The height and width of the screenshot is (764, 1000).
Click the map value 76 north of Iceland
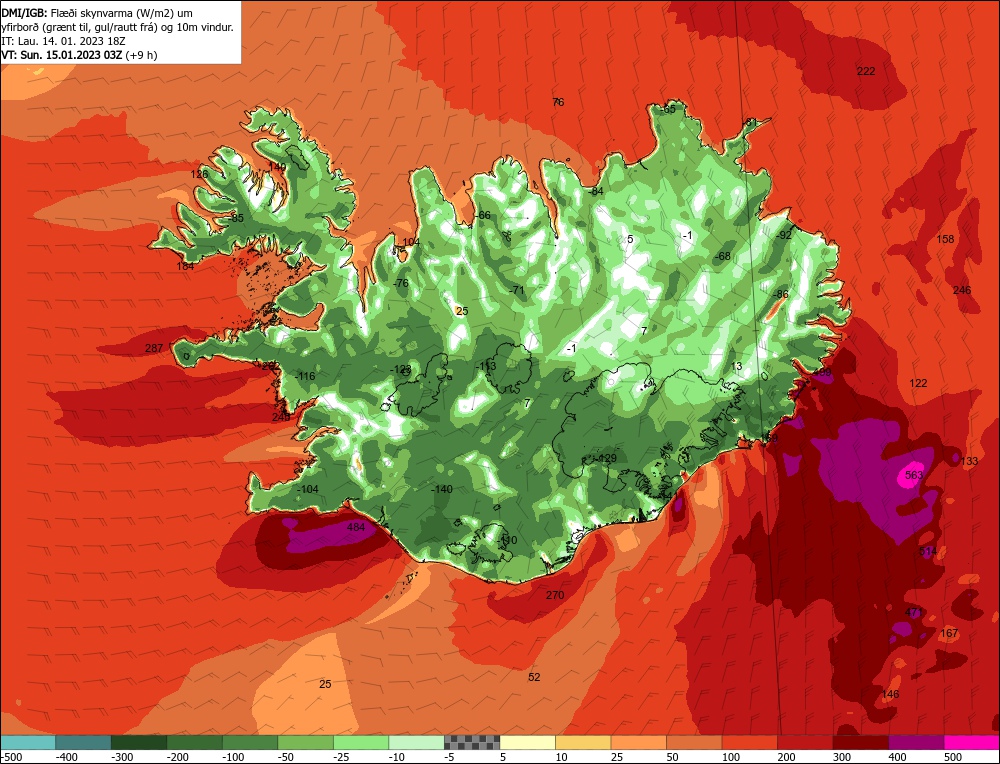(x=558, y=102)
